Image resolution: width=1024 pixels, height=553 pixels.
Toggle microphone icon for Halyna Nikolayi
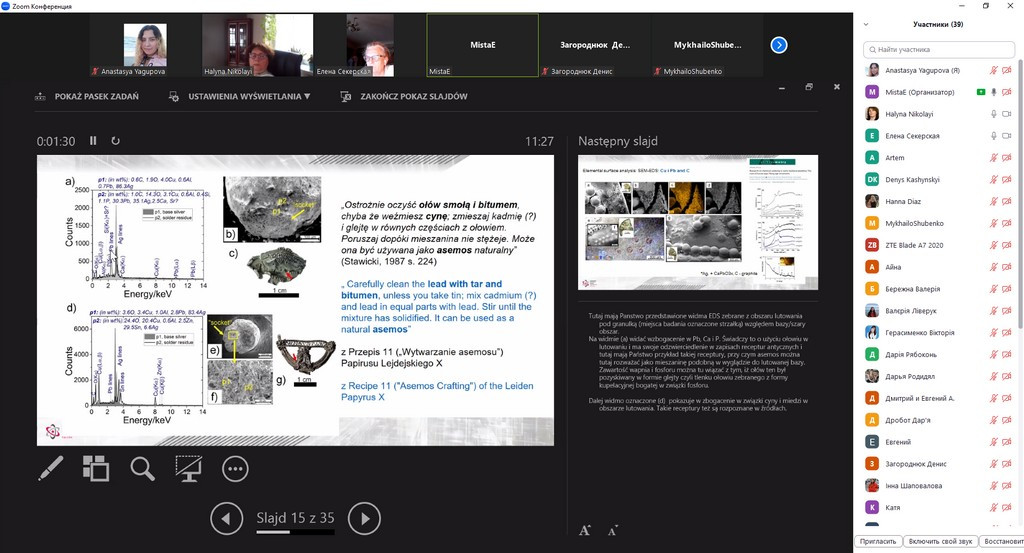point(994,114)
